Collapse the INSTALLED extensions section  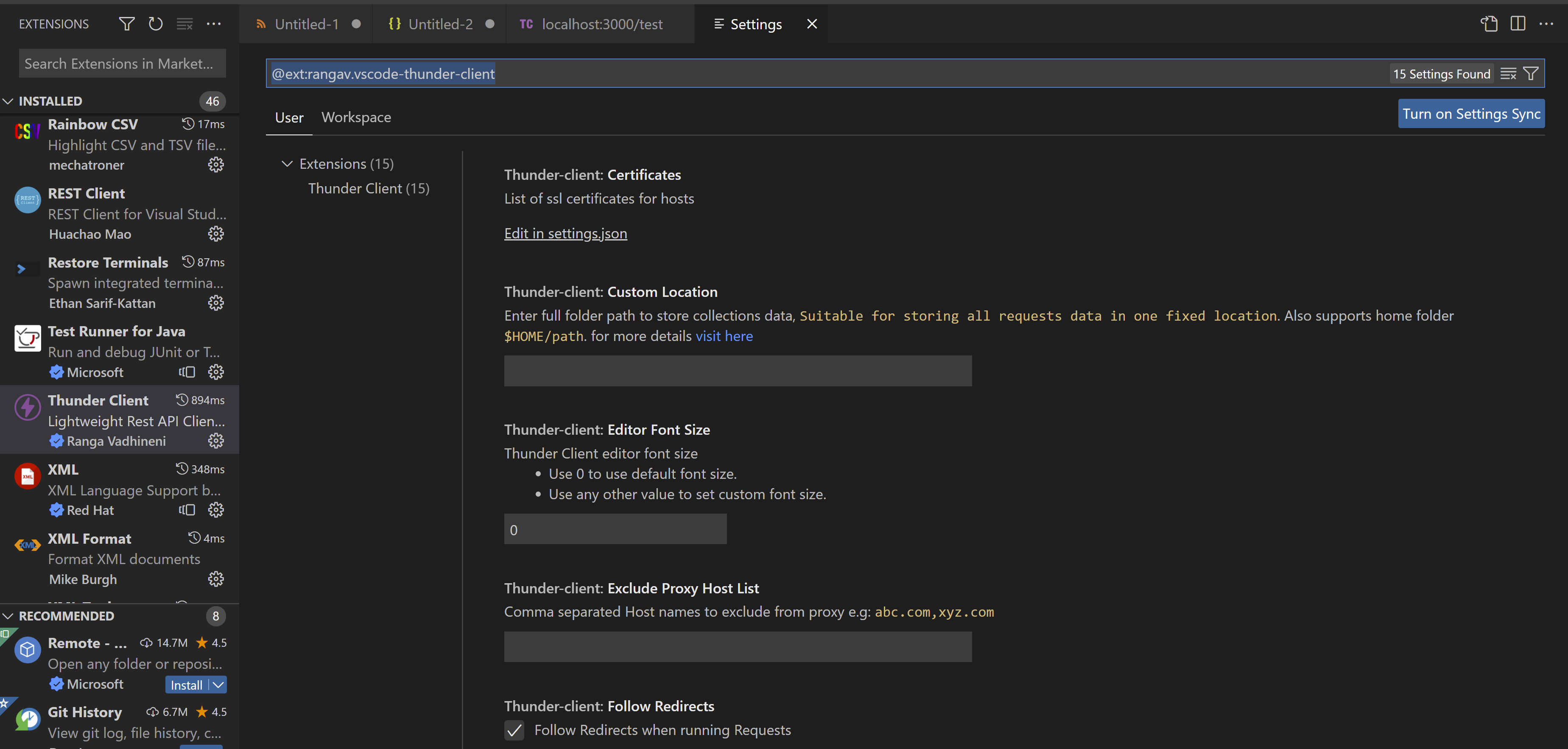(8, 101)
